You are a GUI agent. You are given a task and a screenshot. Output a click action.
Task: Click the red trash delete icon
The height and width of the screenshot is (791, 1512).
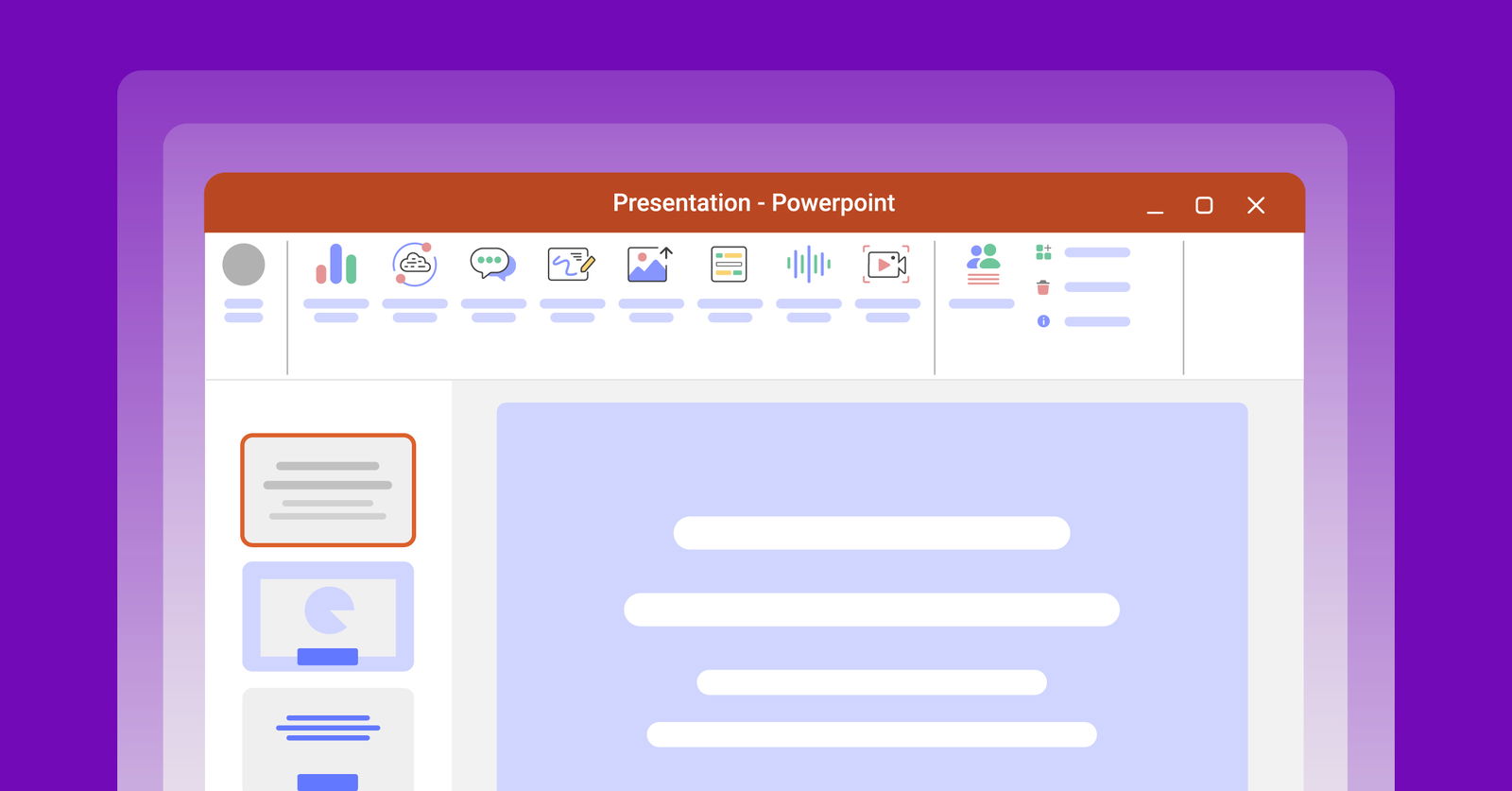coord(1043,287)
